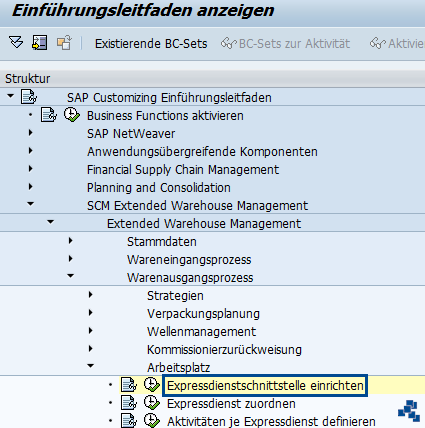Select the SAP NetWeaver tree entry
425x428 pixels.
coord(131,134)
